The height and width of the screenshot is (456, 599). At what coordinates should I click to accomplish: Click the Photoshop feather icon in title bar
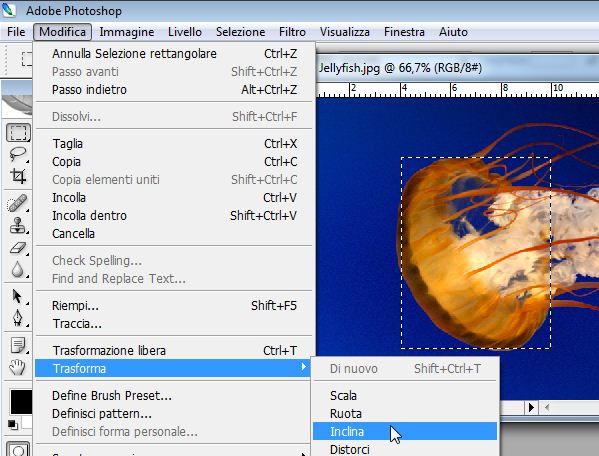pos(8,10)
